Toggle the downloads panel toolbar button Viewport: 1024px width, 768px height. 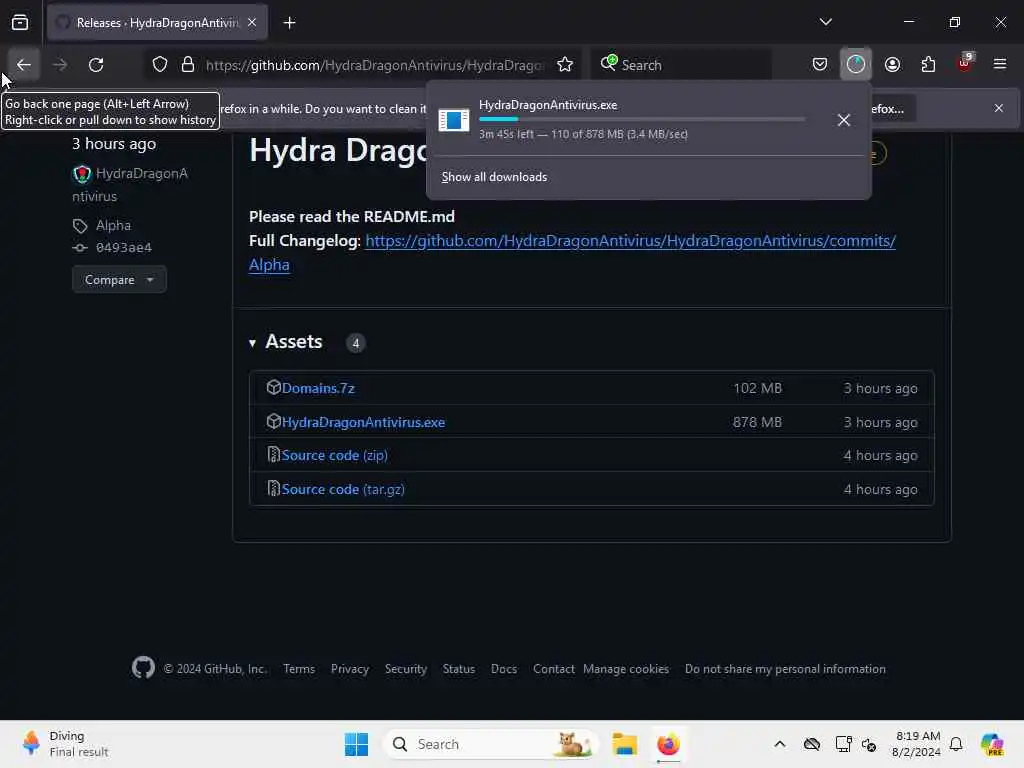(x=856, y=65)
